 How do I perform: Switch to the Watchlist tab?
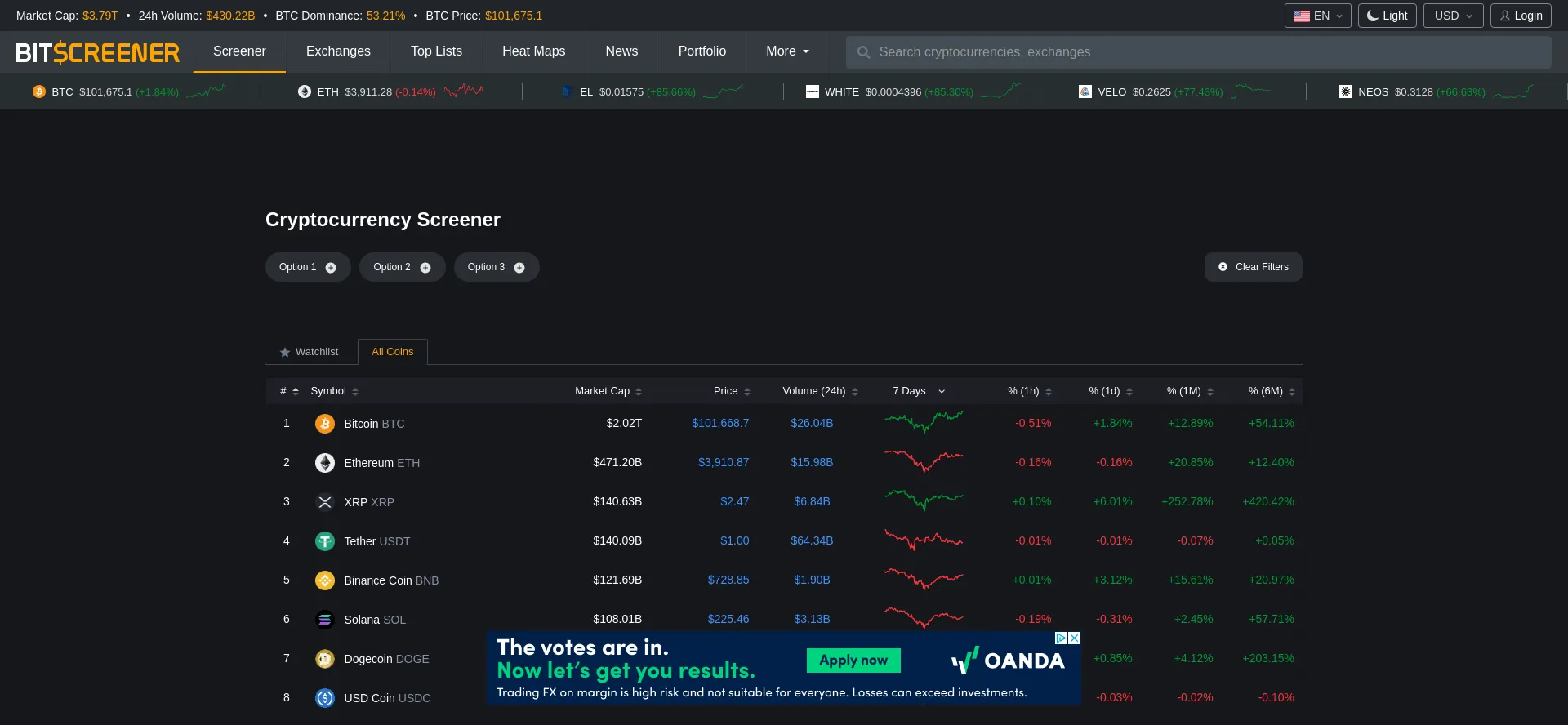point(310,352)
